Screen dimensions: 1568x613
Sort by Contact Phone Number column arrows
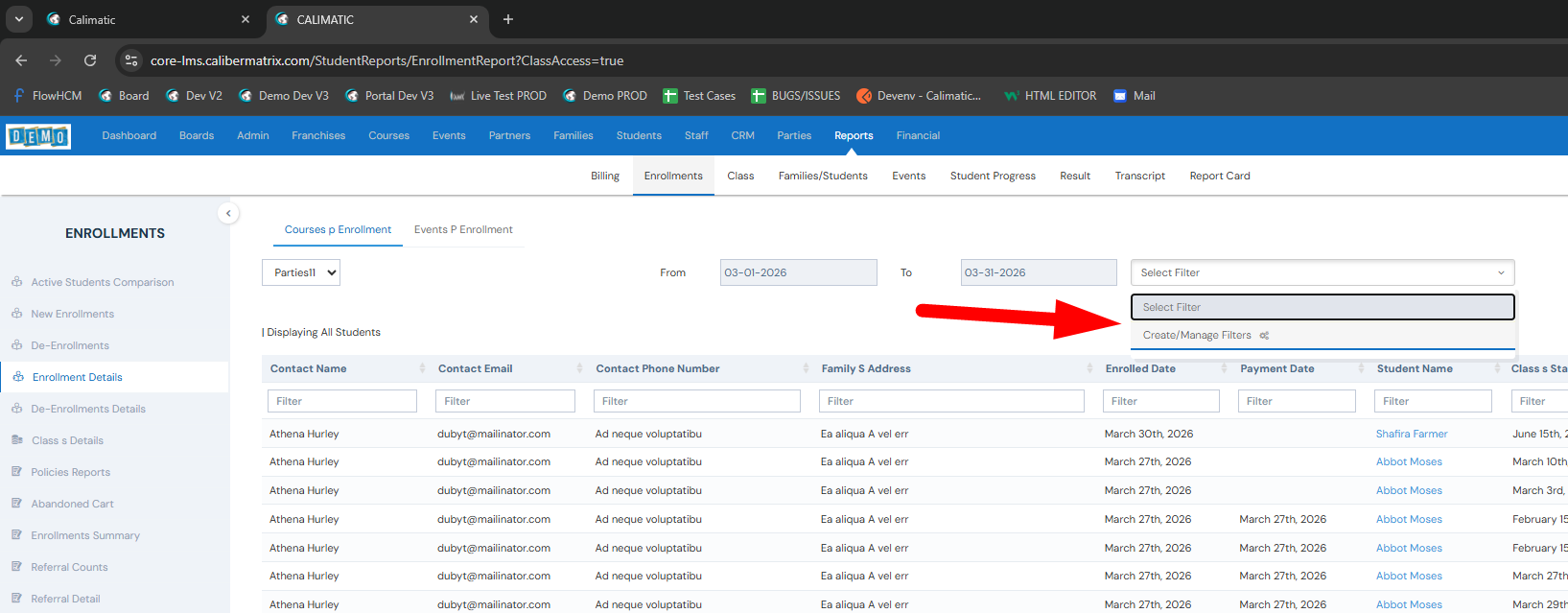(806, 368)
